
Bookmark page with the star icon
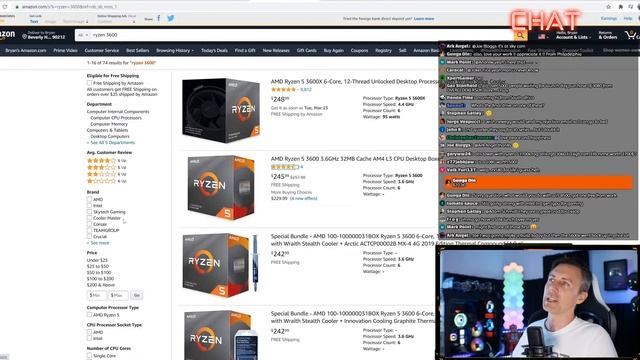pos(609,7)
